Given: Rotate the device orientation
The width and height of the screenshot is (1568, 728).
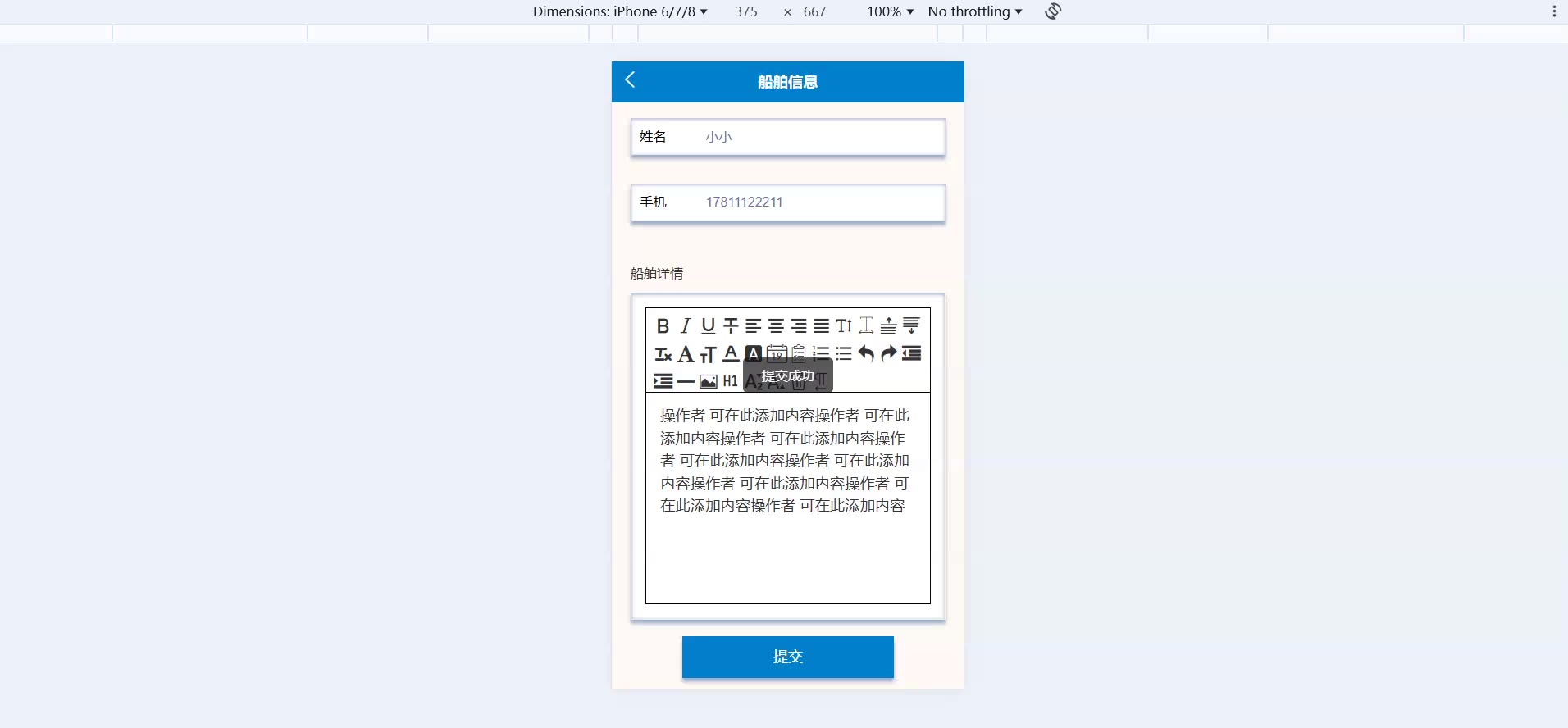Looking at the screenshot, I should (1053, 11).
